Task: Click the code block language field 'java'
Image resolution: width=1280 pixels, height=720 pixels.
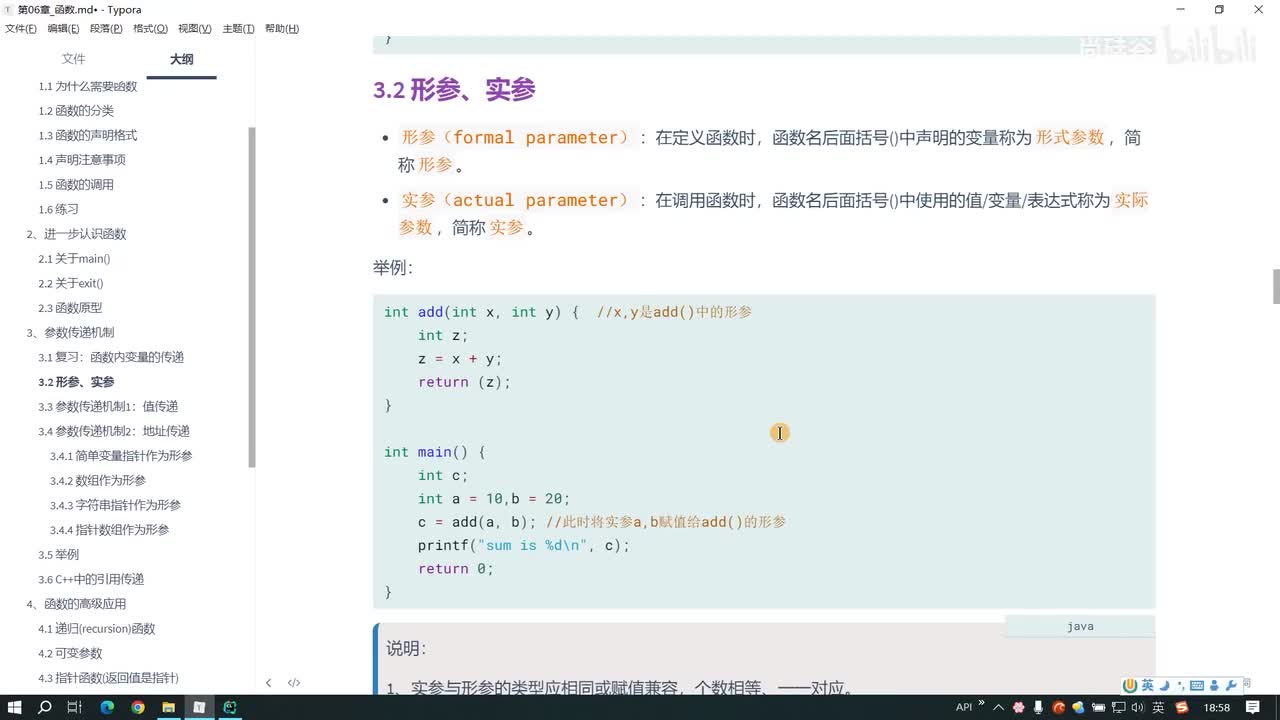Action: point(1080,626)
